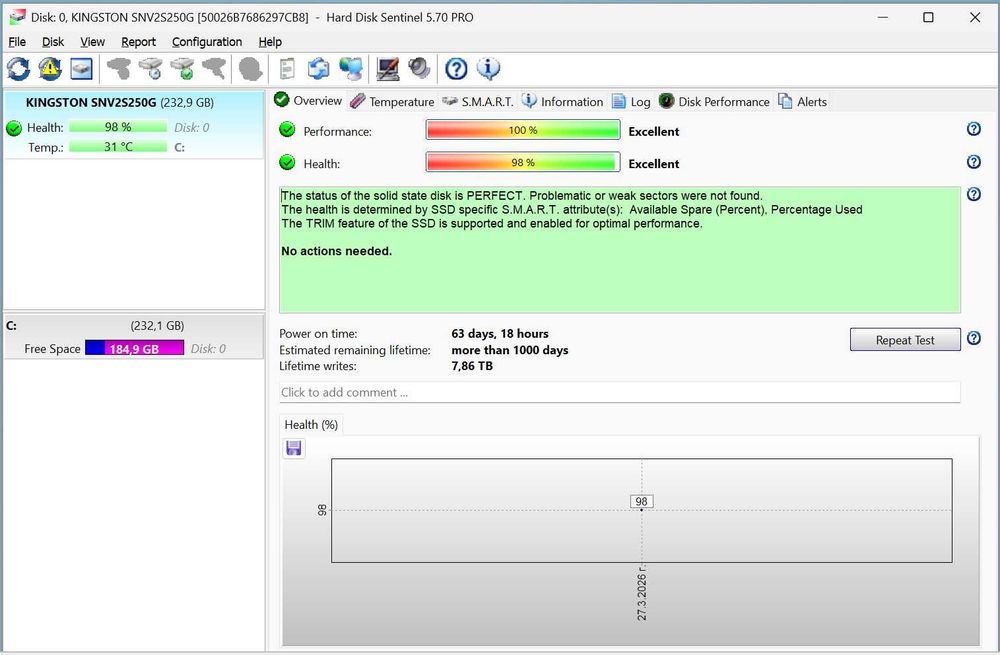Click the help icon beside status text box

973,194
